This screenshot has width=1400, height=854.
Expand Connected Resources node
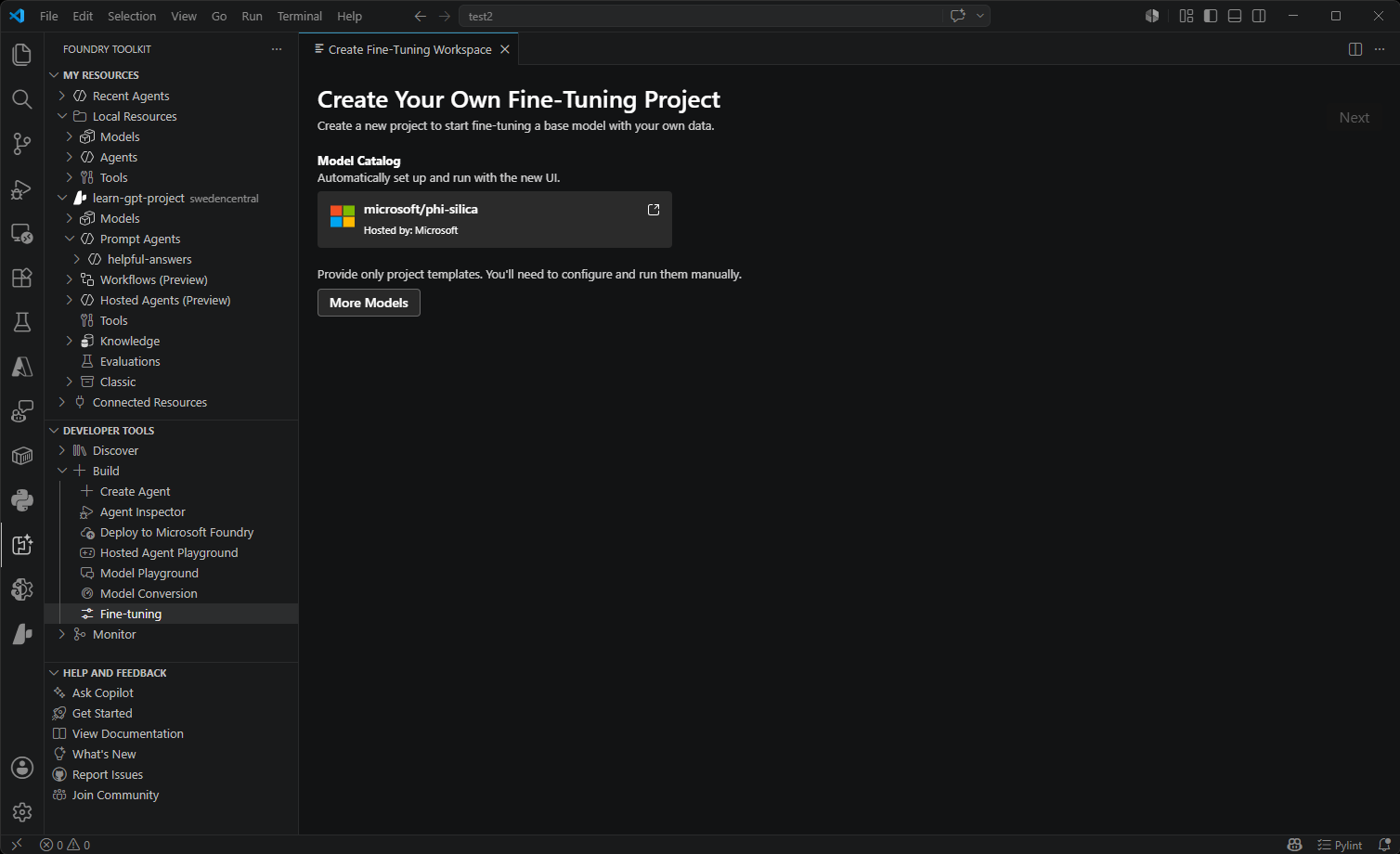61,402
